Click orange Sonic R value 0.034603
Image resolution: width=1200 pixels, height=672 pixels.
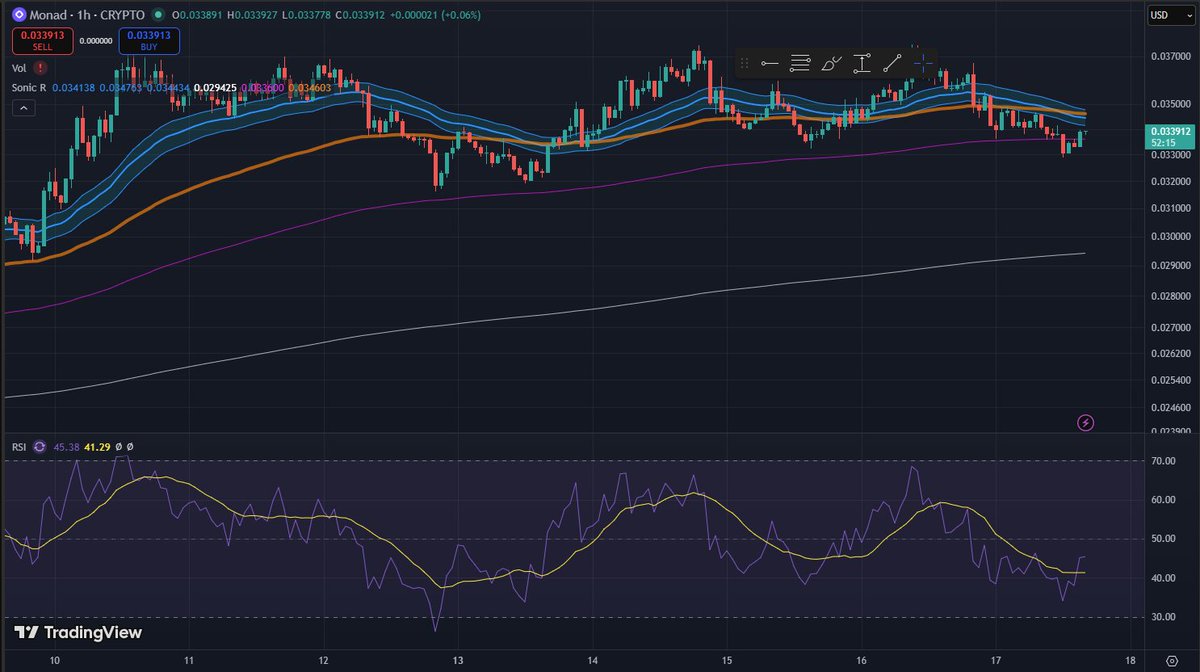click(x=310, y=88)
